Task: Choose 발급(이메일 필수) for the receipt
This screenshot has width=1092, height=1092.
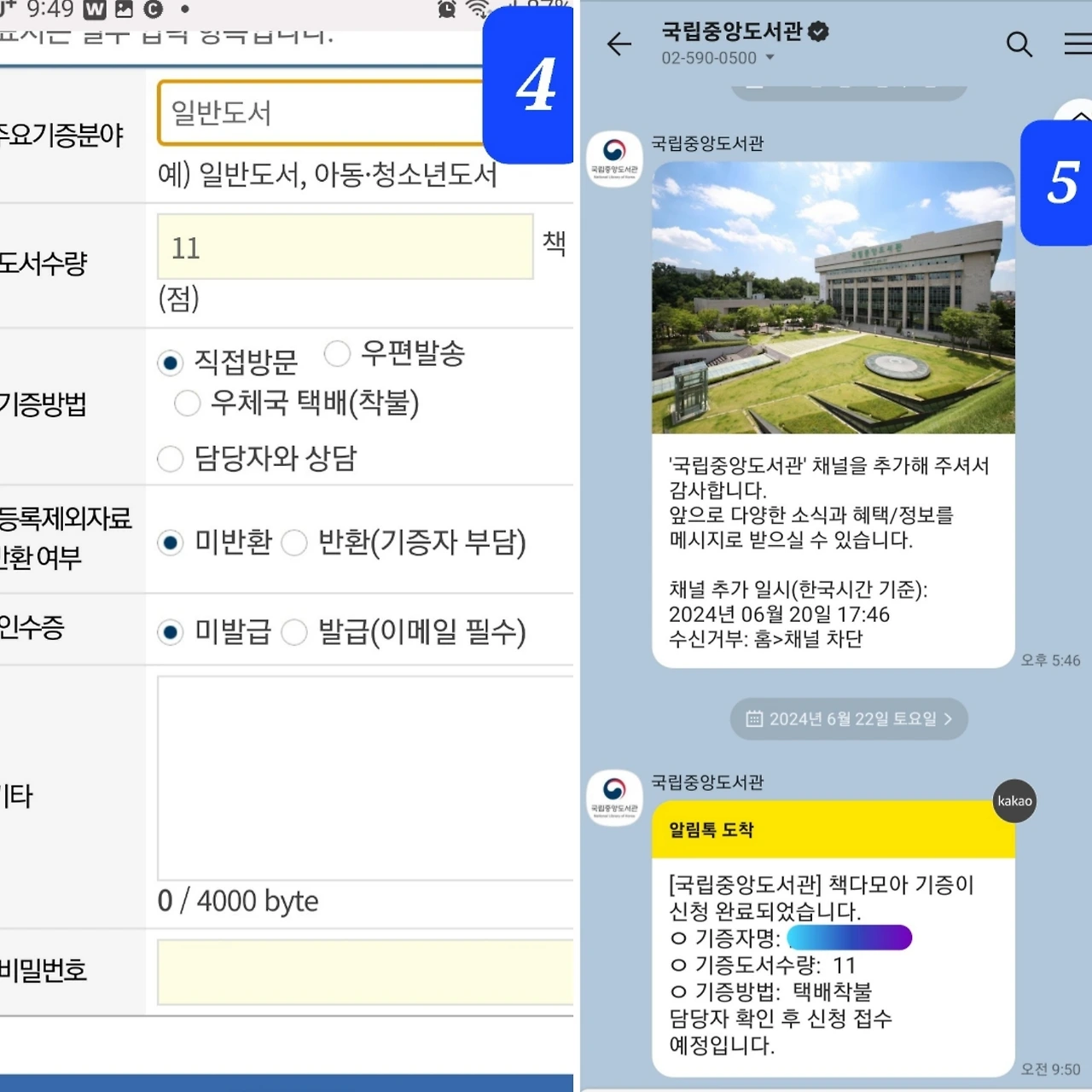Action: tap(294, 632)
